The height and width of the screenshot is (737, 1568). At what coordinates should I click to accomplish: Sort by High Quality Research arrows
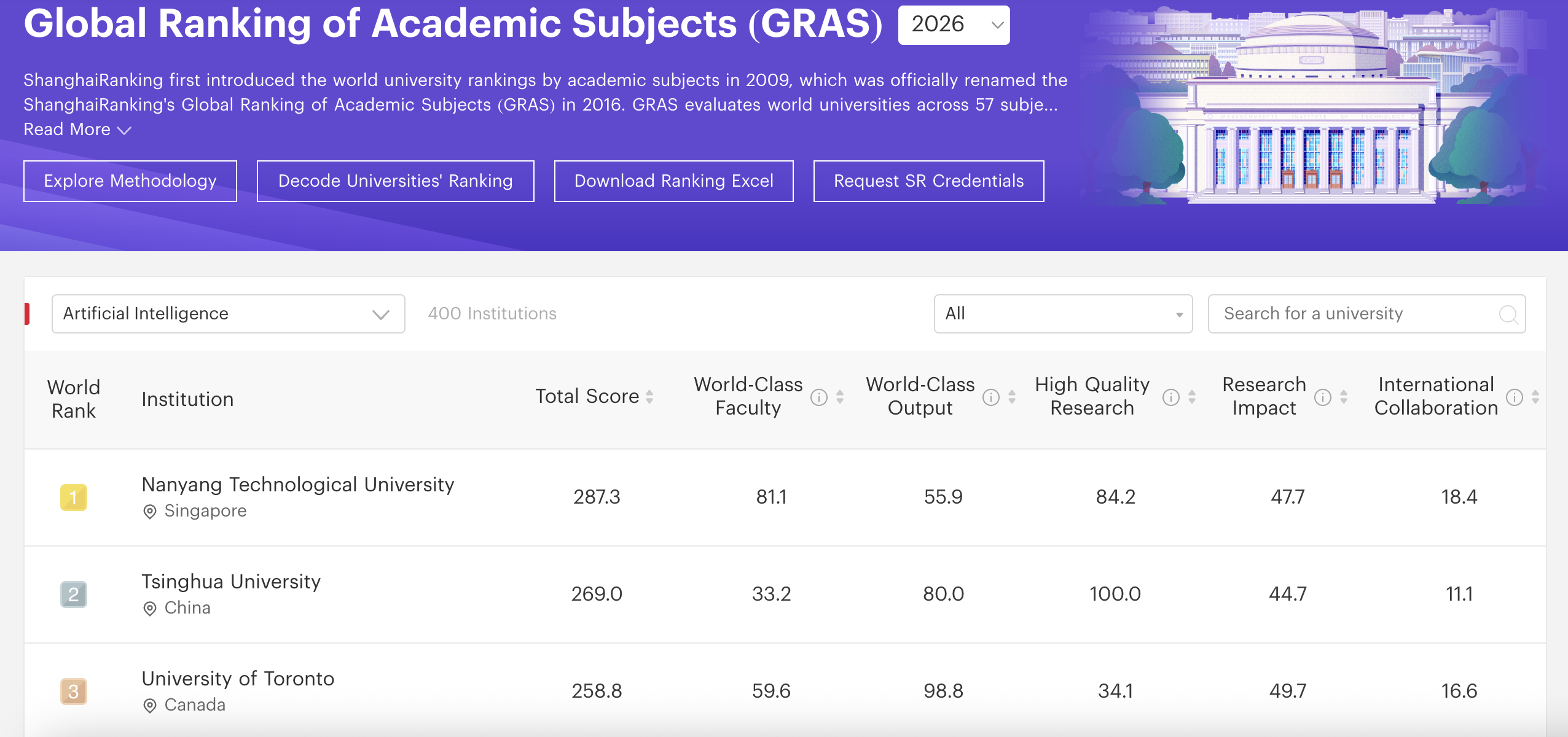click(1192, 397)
